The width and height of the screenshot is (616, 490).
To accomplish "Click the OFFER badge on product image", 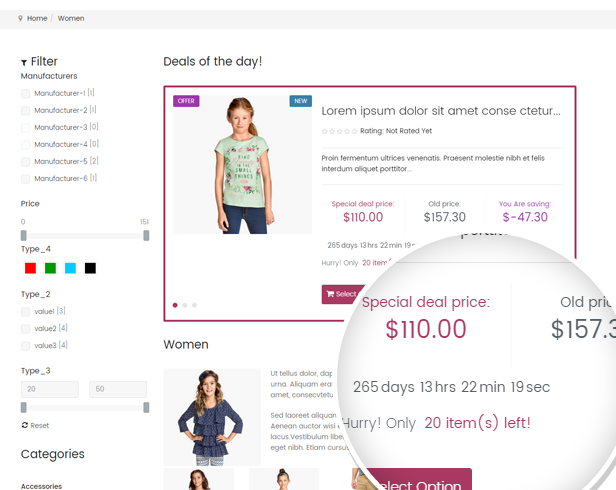I will (186, 101).
